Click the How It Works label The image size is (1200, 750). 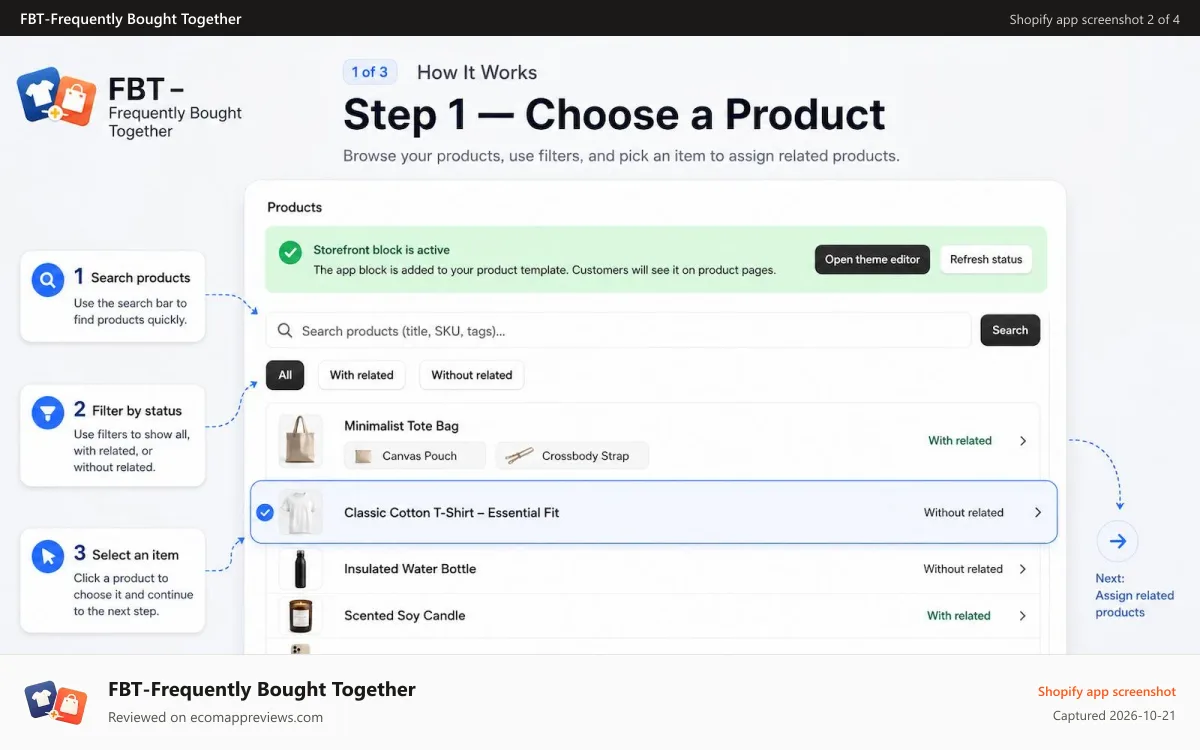point(477,72)
